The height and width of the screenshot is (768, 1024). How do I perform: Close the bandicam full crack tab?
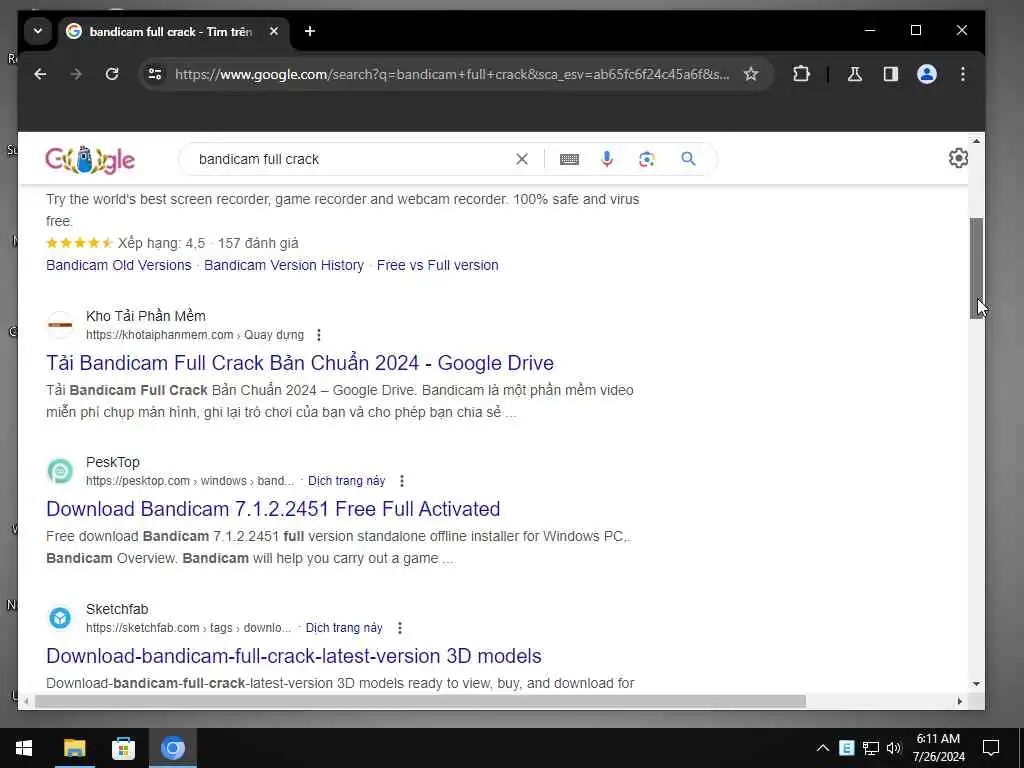pyautogui.click(x=274, y=31)
